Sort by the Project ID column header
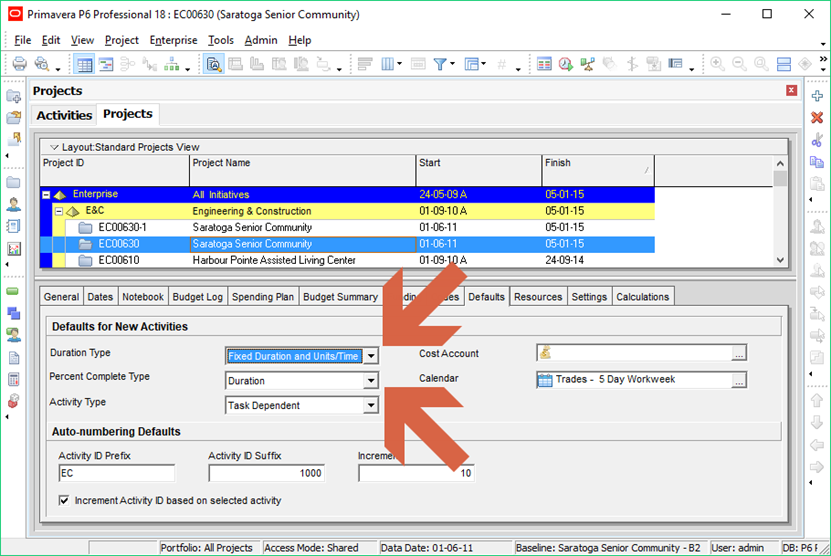 [x=114, y=170]
